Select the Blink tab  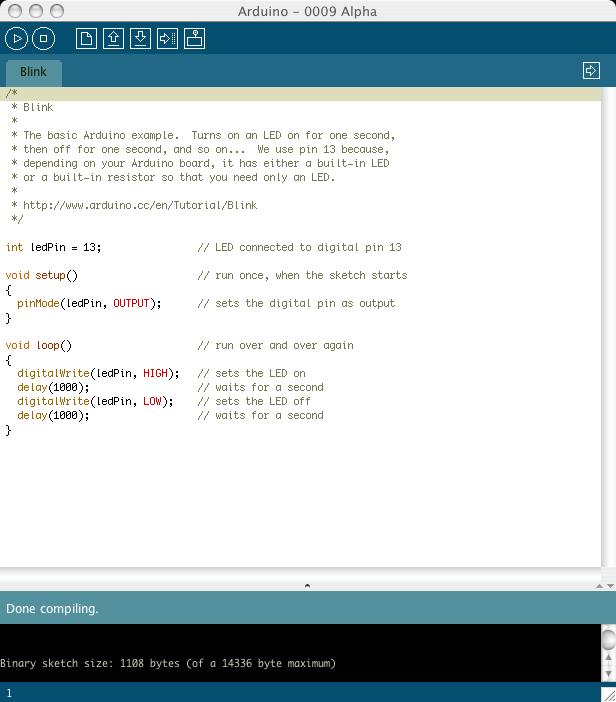pos(33,72)
